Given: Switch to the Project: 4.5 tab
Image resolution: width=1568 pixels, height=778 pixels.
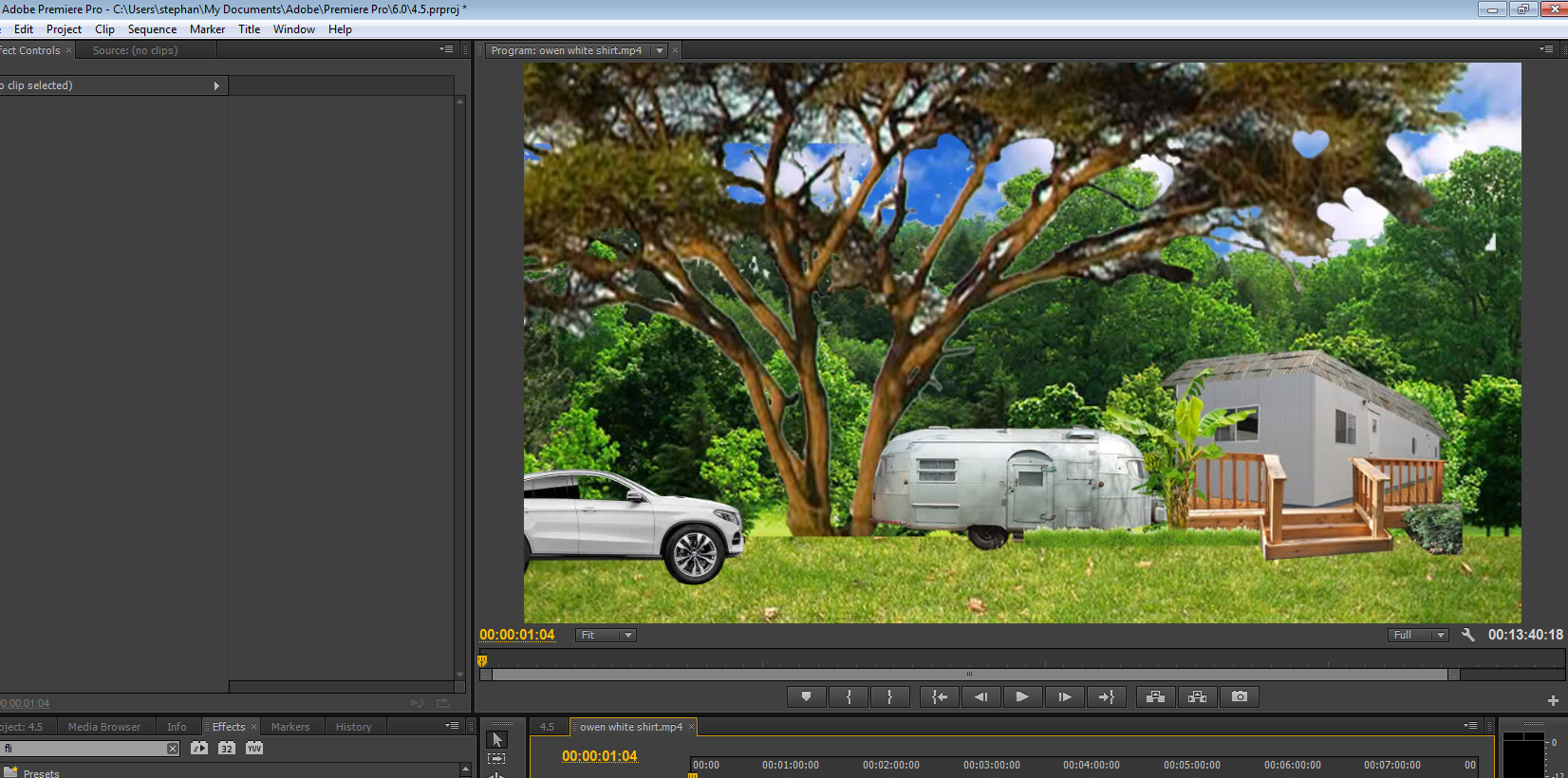Looking at the screenshot, I should (22, 727).
